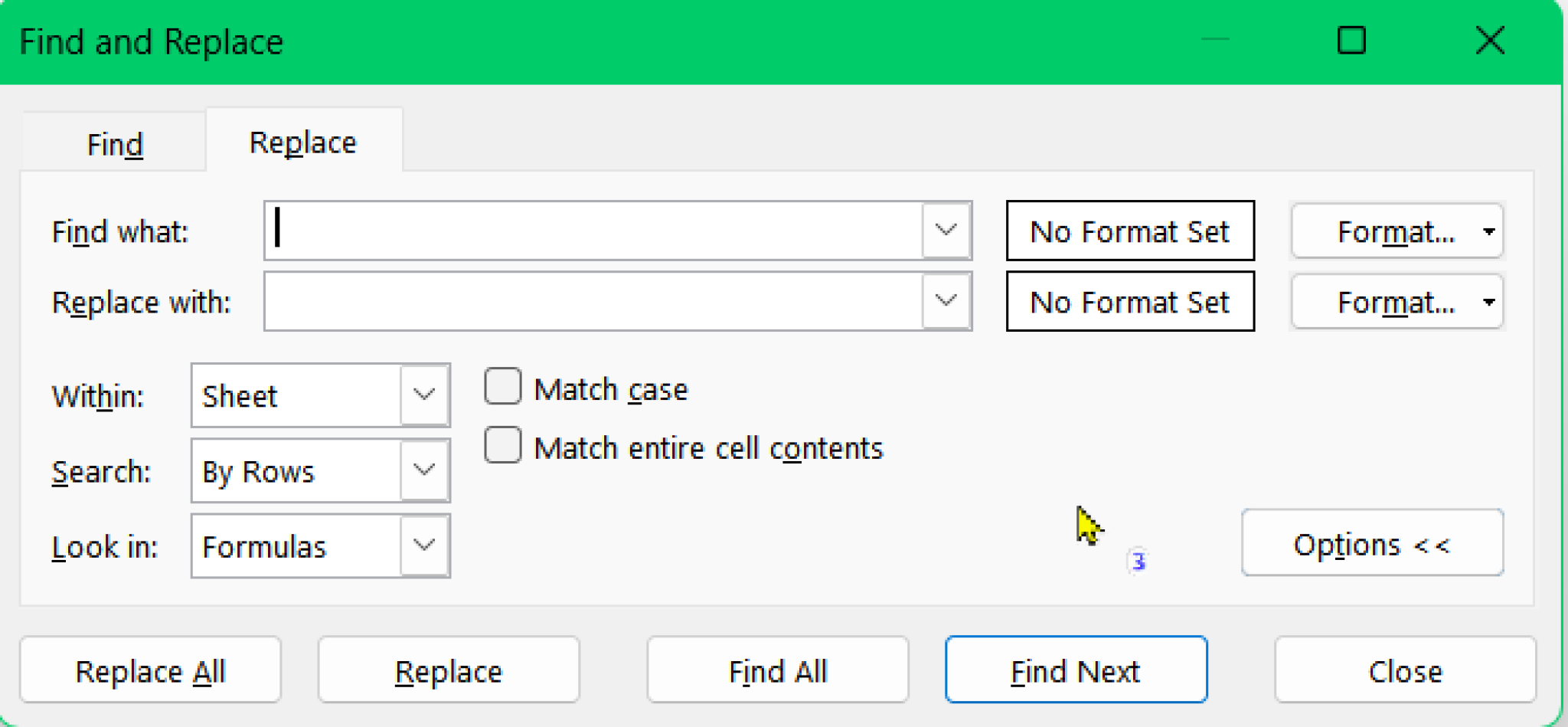Expand the Find what history dropdown
The height and width of the screenshot is (727, 1568).
(x=947, y=231)
